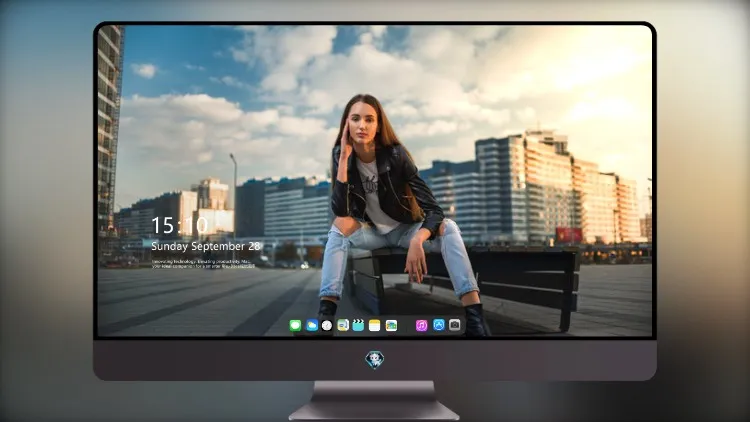Image resolution: width=750 pixels, height=422 pixels.
Task: Open the yellow Notes app in dock
Action: tap(375, 325)
